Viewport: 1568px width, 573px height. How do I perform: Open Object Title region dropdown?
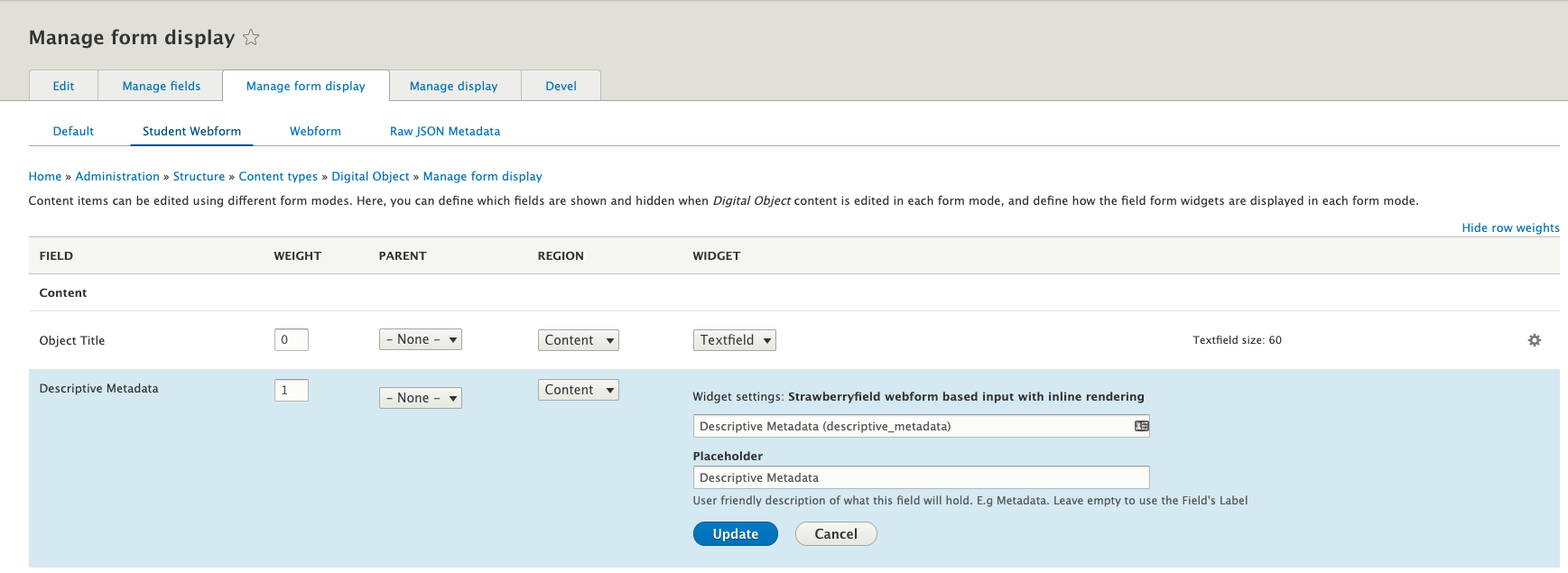click(578, 340)
